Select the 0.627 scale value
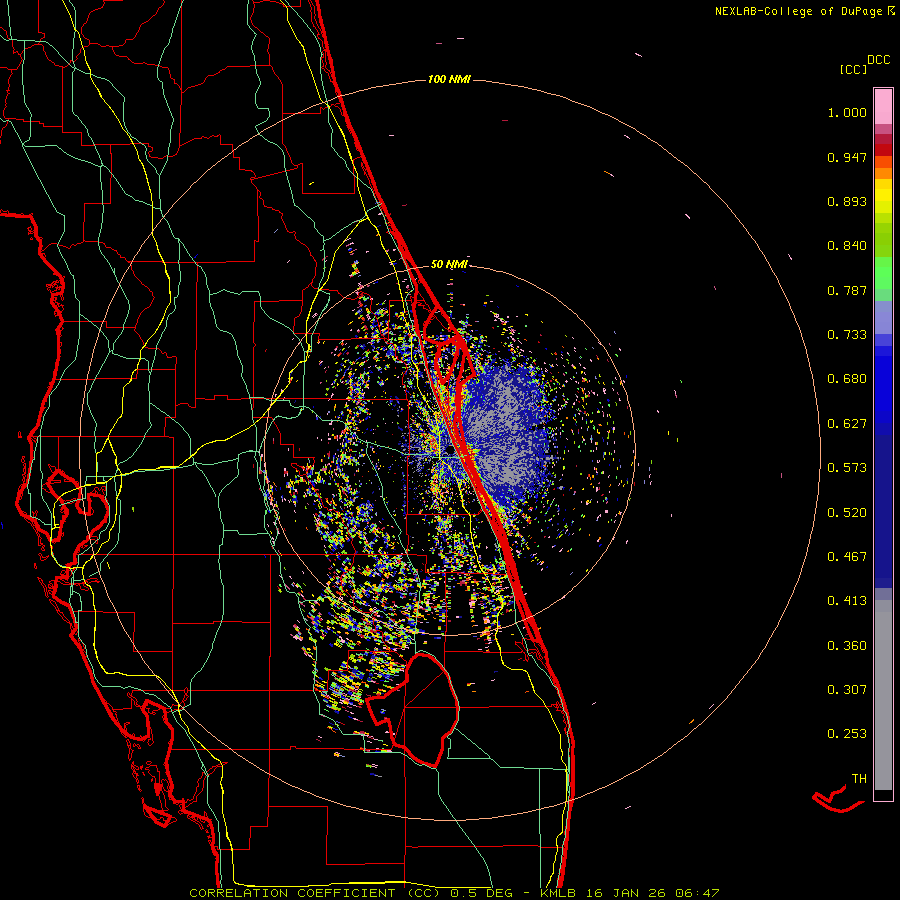Image resolution: width=900 pixels, height=900 pixels. click(x=847, y=424)
